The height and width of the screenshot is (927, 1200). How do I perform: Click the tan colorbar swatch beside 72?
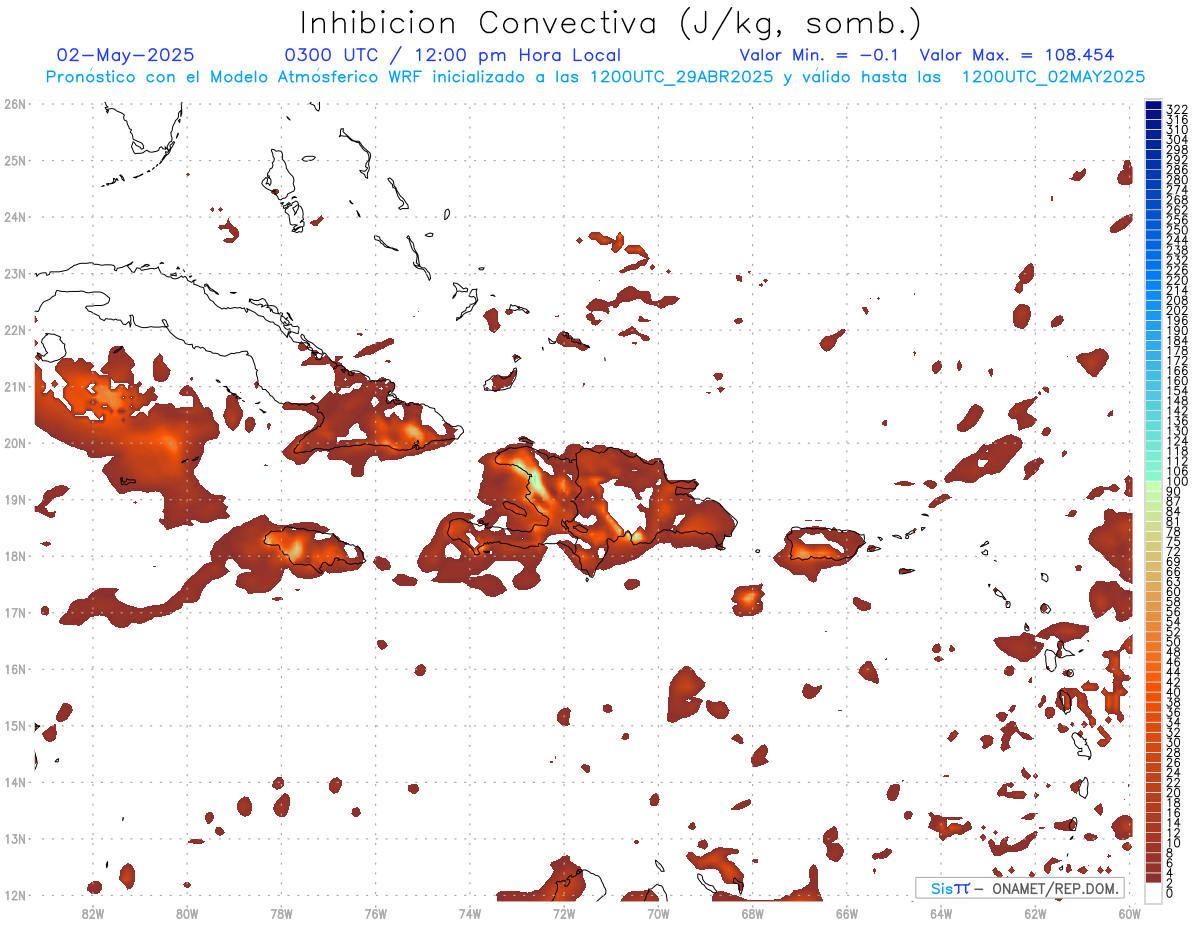1153,556
